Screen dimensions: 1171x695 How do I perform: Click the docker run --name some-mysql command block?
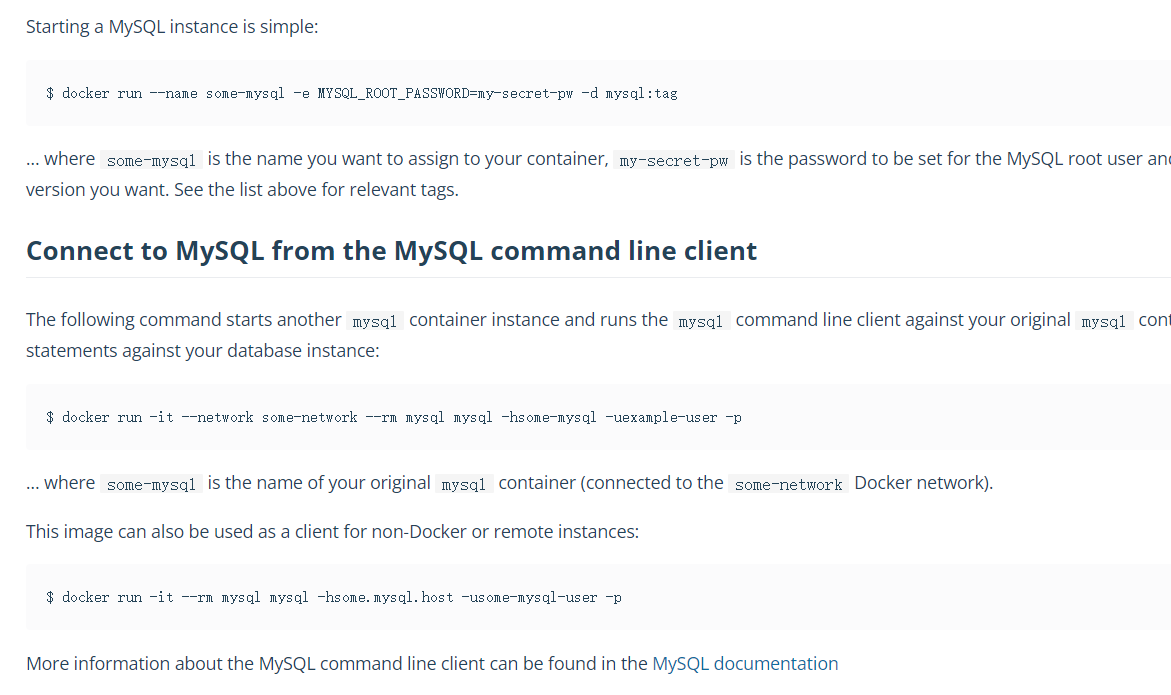598,93
